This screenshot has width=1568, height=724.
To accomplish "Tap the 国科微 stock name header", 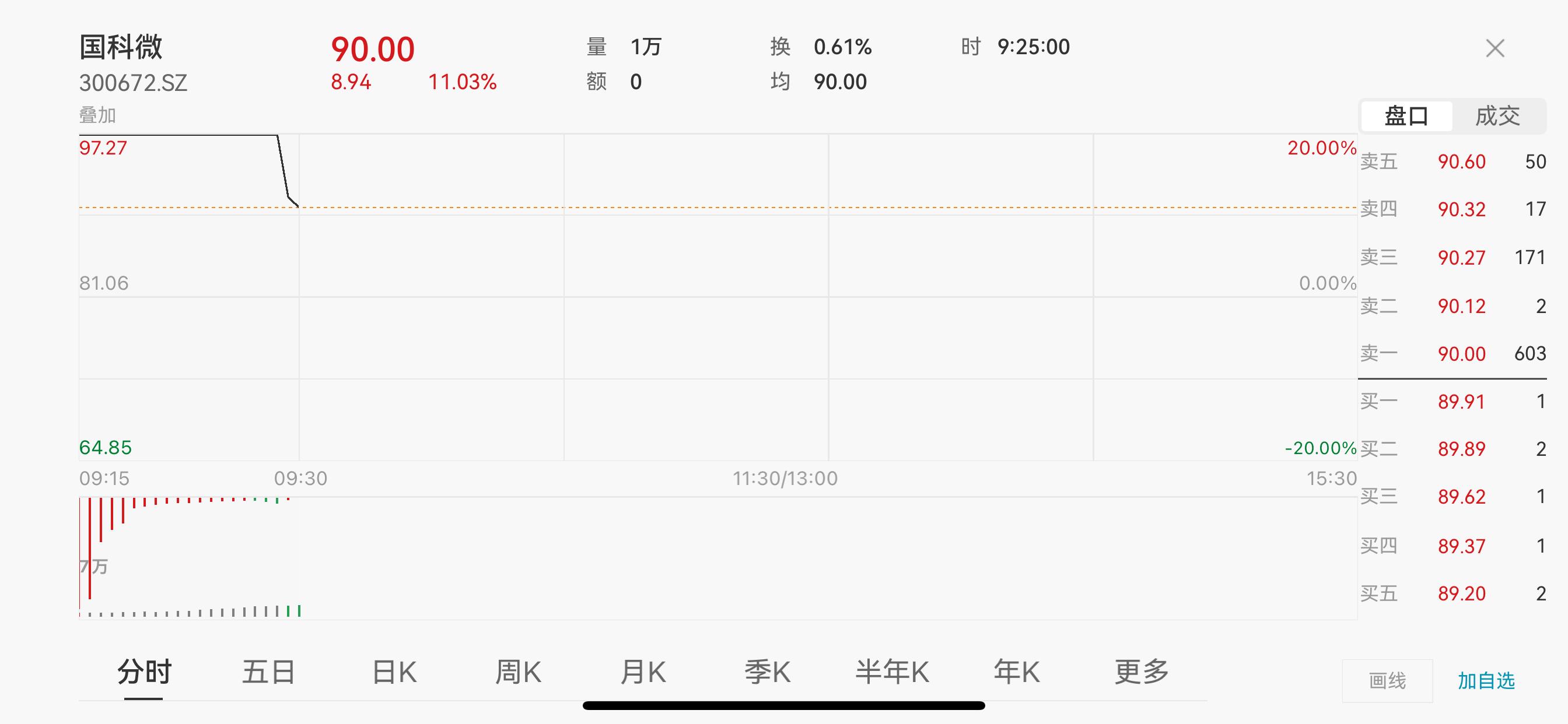I will click(x=121, y=47).
